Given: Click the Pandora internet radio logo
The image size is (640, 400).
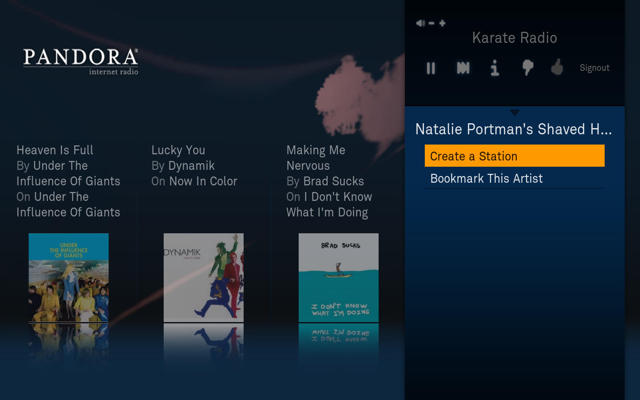Looking at the screenshot, I should 81,62.
